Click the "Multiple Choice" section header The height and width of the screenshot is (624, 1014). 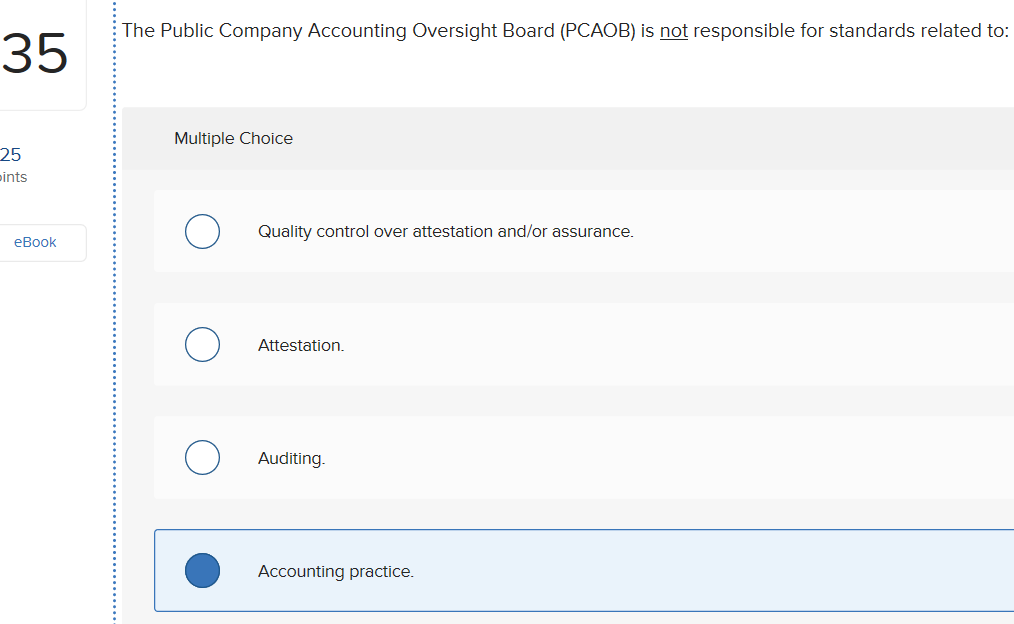point(233,138)
